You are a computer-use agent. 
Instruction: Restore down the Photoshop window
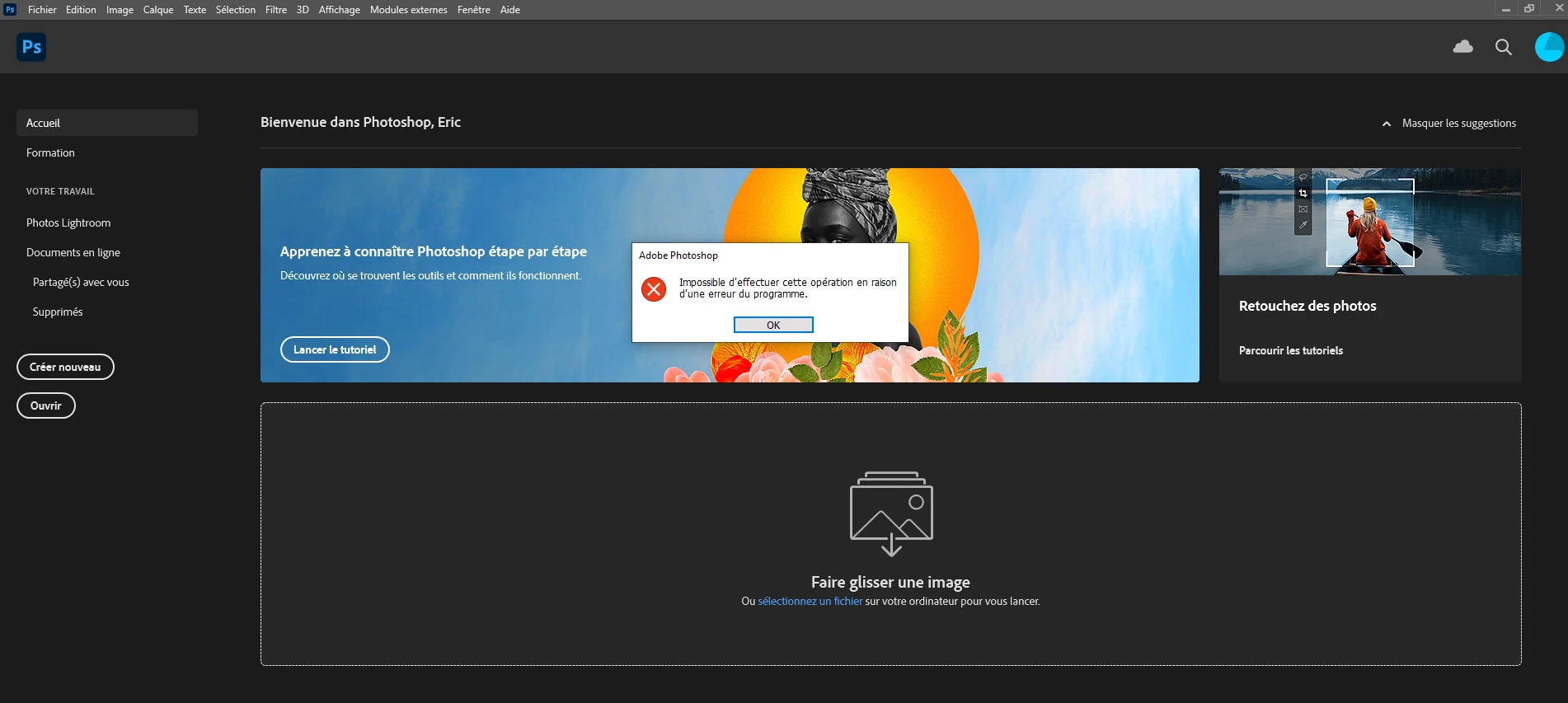coord(1529,8)
